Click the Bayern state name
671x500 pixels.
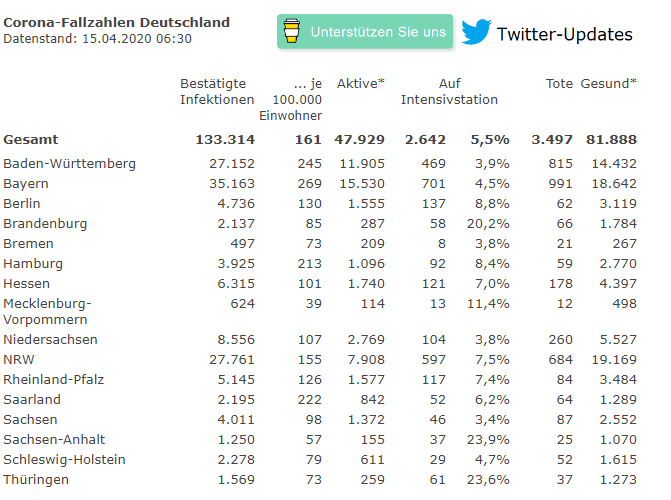[26, 184]
